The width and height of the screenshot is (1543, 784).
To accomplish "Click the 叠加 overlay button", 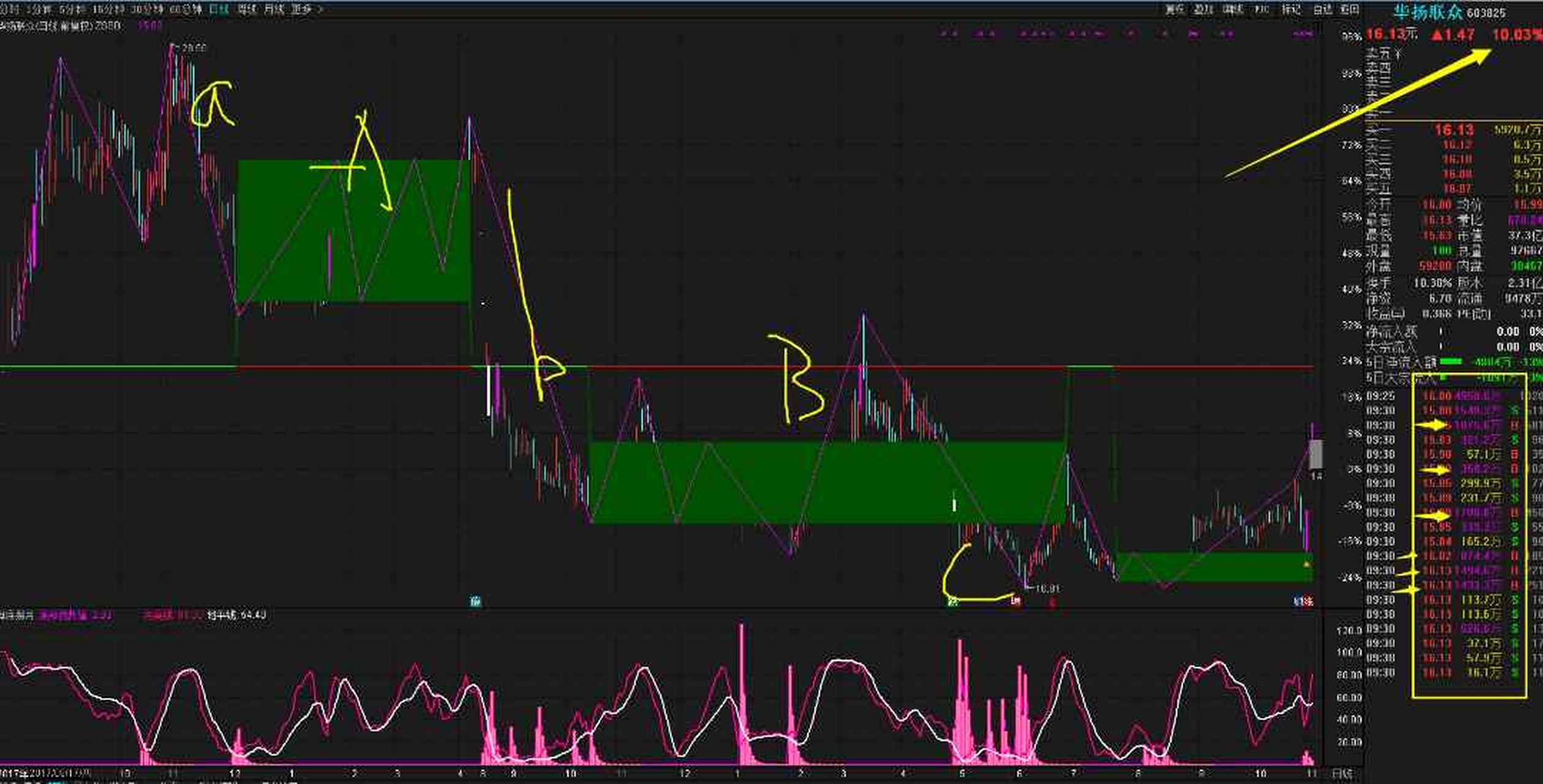I will pos(1204,10).
